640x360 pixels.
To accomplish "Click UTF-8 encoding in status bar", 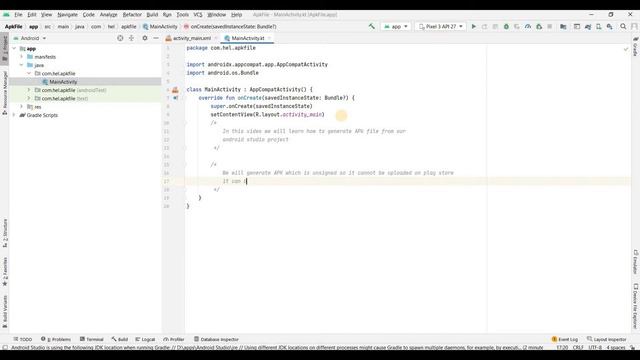I will pos(594,347).
